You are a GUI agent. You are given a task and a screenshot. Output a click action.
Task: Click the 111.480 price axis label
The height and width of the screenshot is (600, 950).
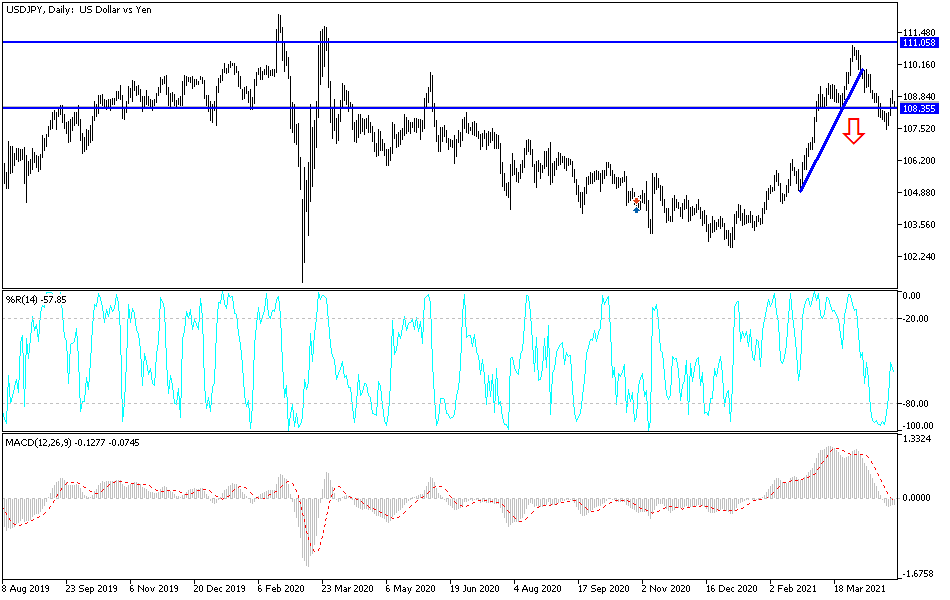[920, 31]
